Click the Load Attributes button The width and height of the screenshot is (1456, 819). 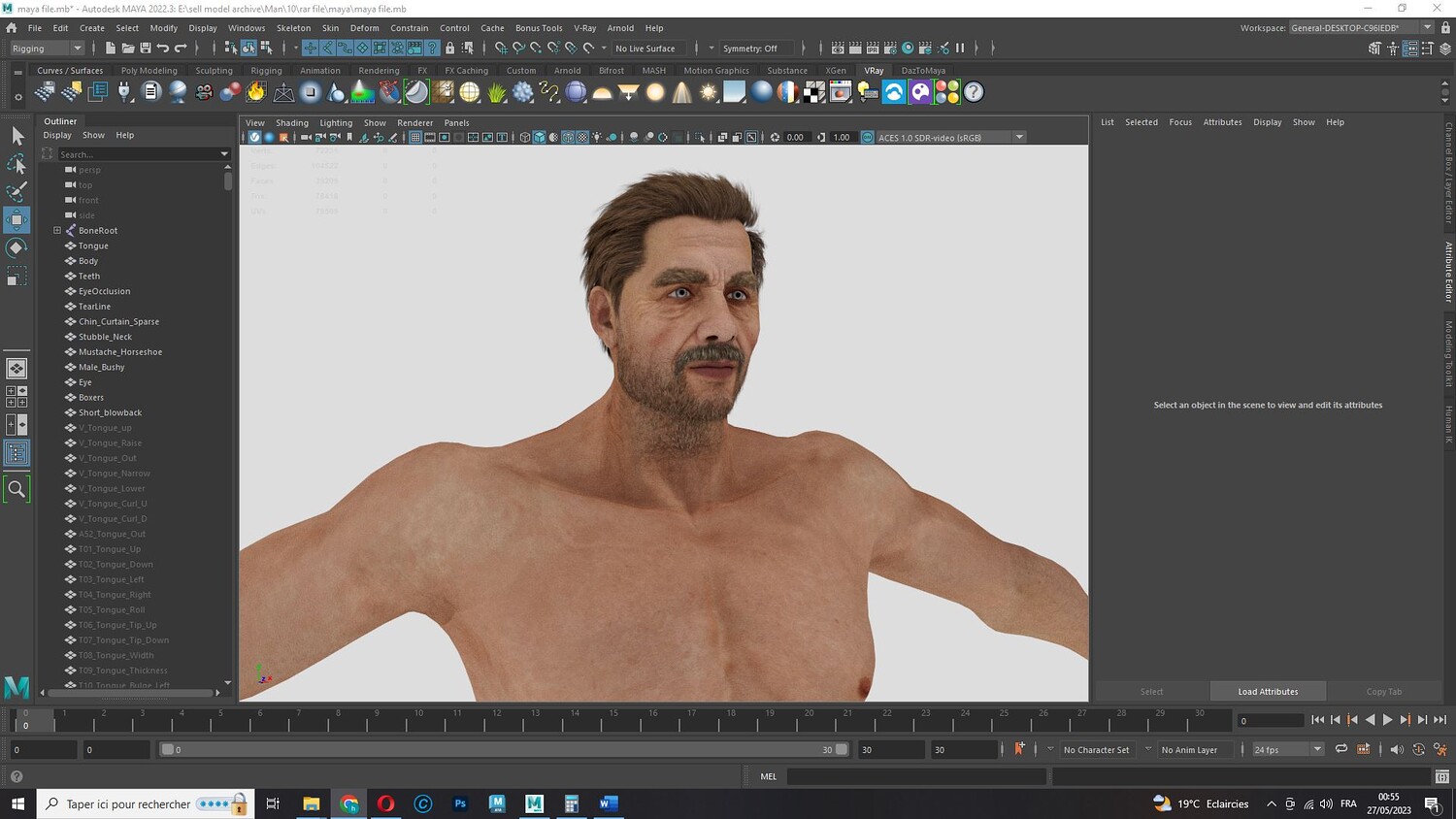[x=1268, y=692]
